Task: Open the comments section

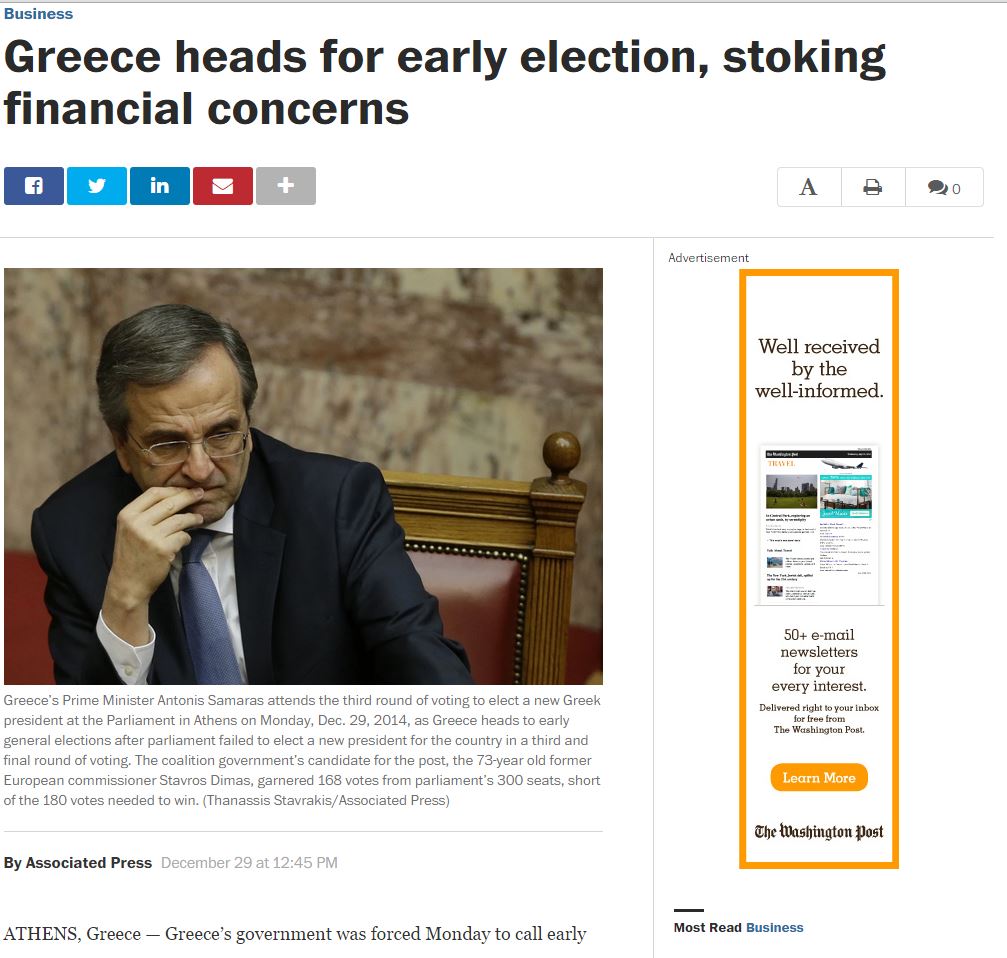Action: coord(944,187)
